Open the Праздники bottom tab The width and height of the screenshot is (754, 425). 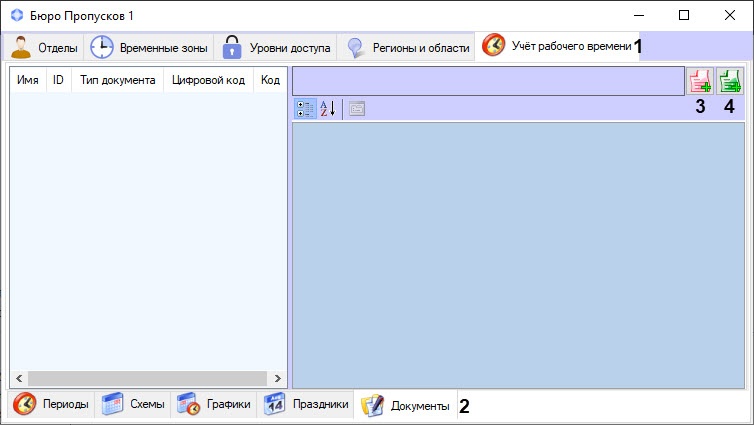click(x=306, y=404)
